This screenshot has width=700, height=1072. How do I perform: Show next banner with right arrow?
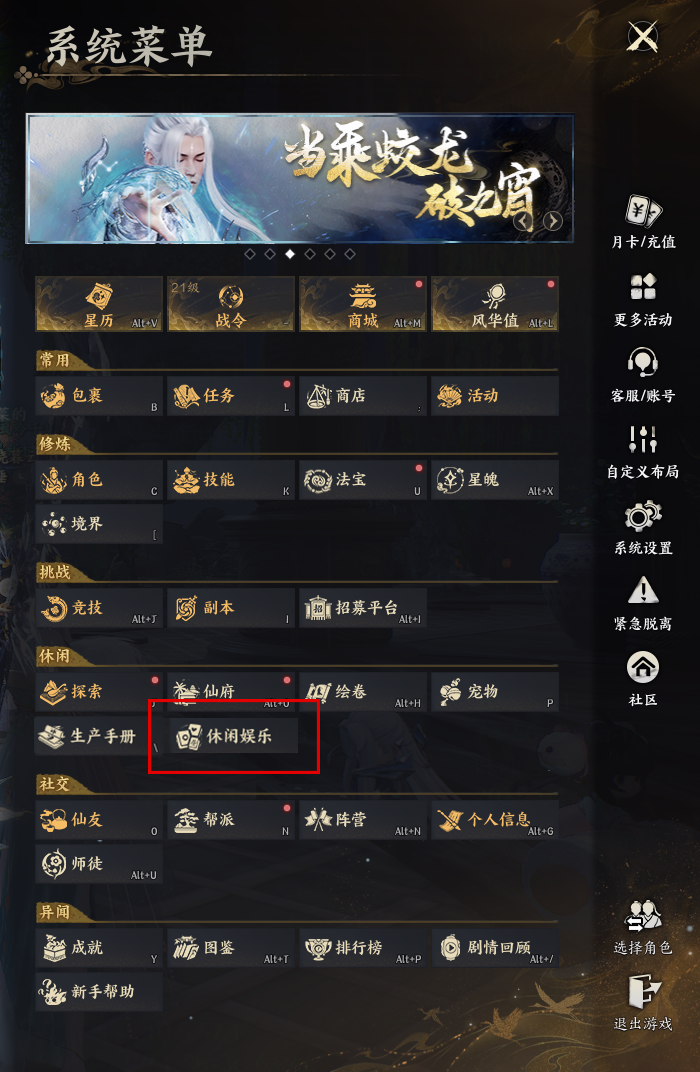click(552, 221)
